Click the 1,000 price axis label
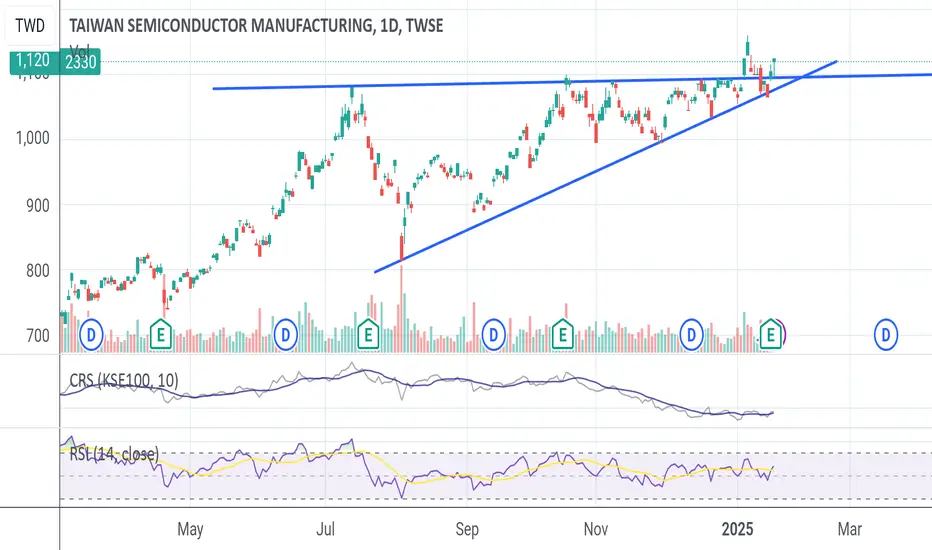Viewport: 932px width, 550px height. point(33,138)
